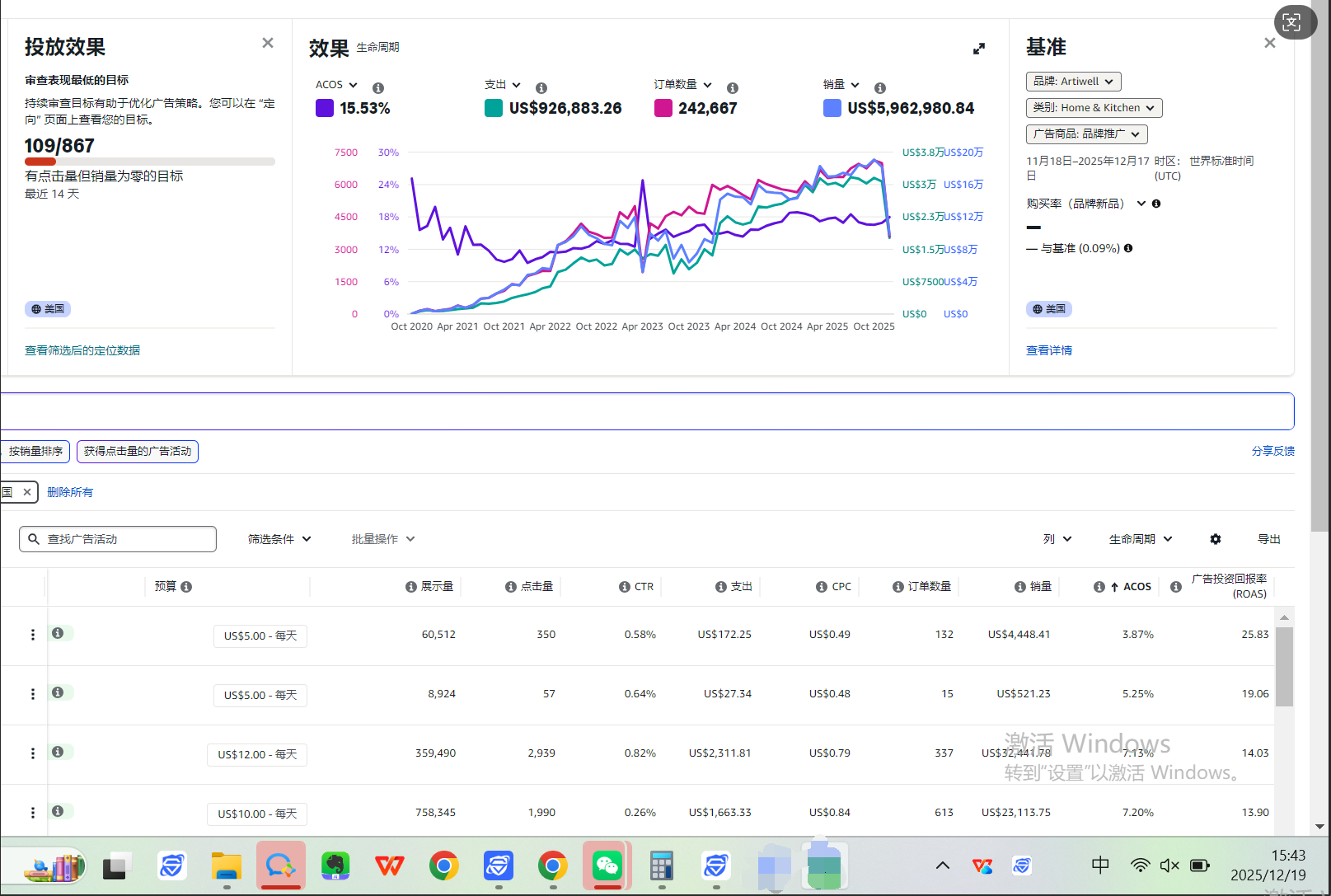Open row menu for 758,345 impressions row
1331x896 pixels.
[33, 813]
